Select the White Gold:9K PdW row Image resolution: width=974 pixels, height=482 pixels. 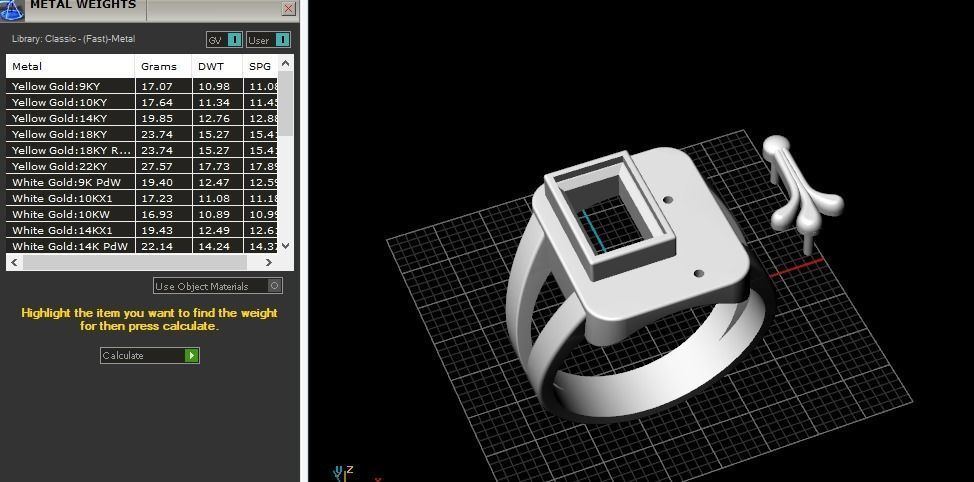pyautogui.click(x=142, y=183)
